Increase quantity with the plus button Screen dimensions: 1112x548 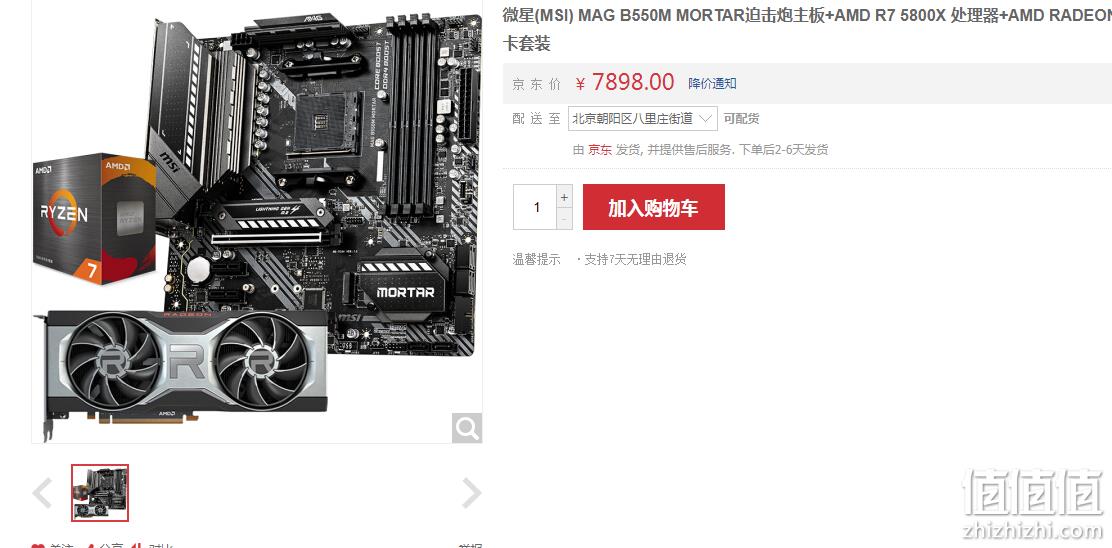(564, 197)
